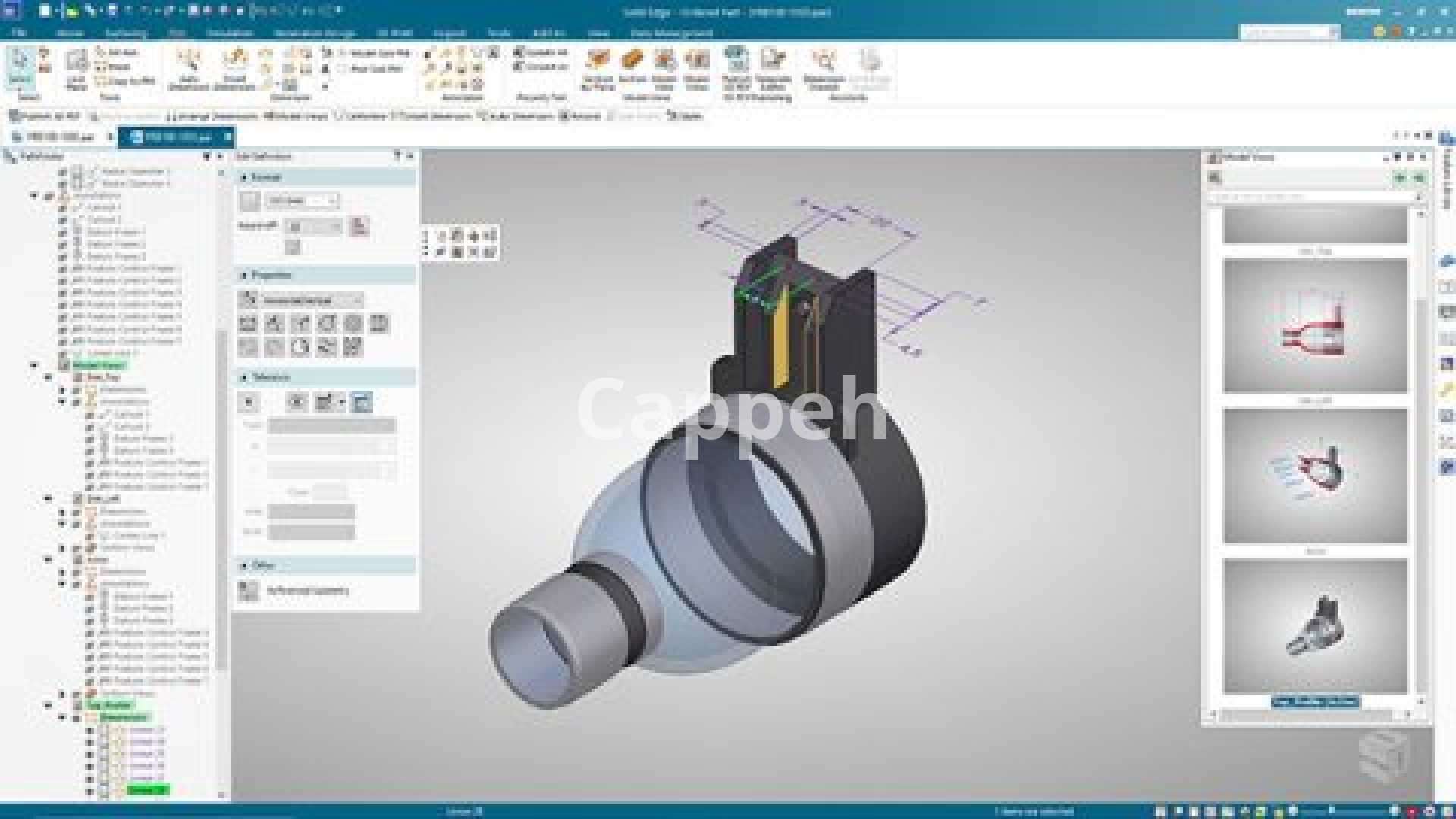Image resolution: width=1456 pixels, height=819 pixels.
Task: Toggle visibility checkbox for Model Views node
Action: (63, 365)
